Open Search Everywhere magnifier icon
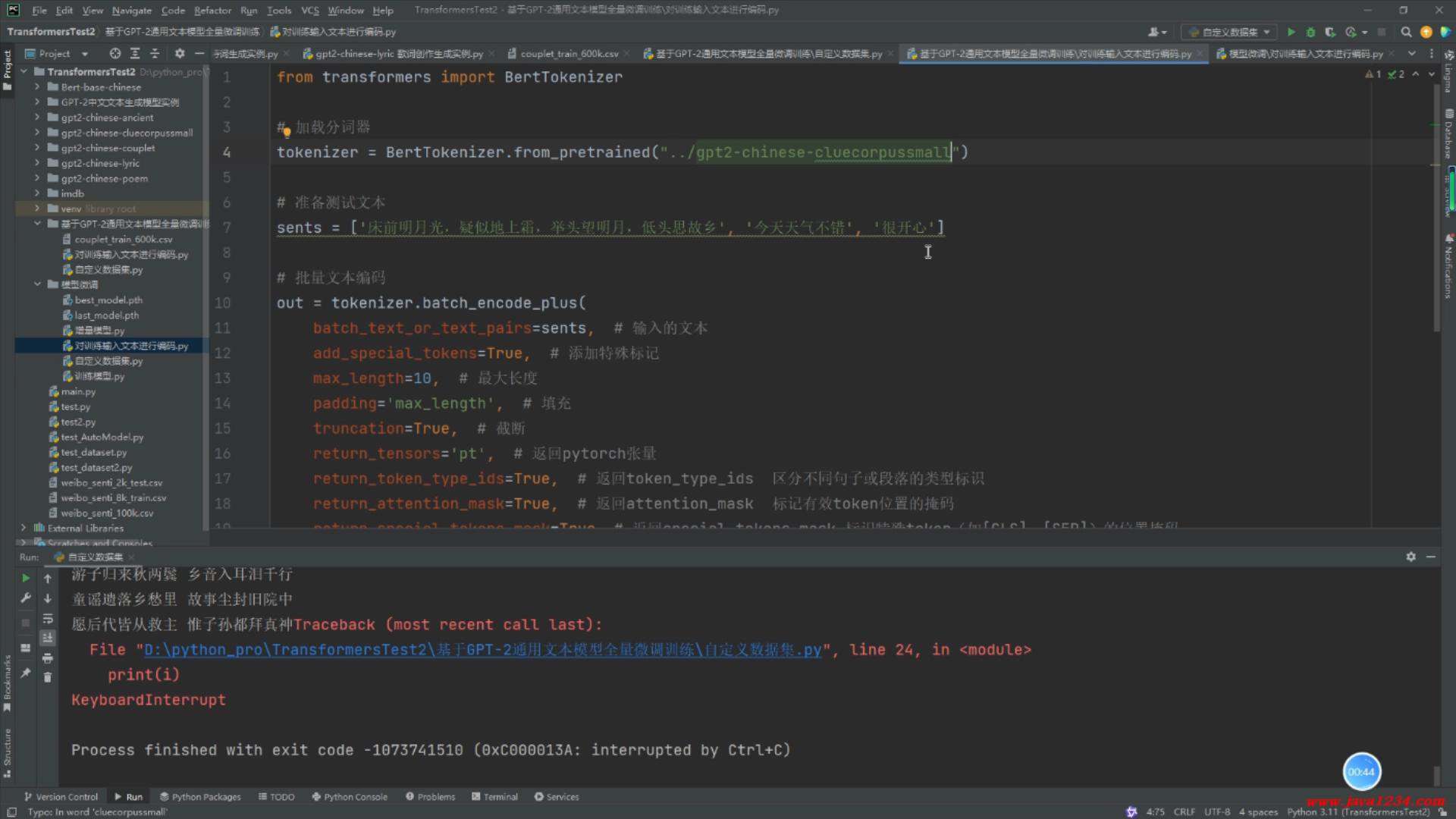The image size is (1456, 819). click(x=1406, y=32)
